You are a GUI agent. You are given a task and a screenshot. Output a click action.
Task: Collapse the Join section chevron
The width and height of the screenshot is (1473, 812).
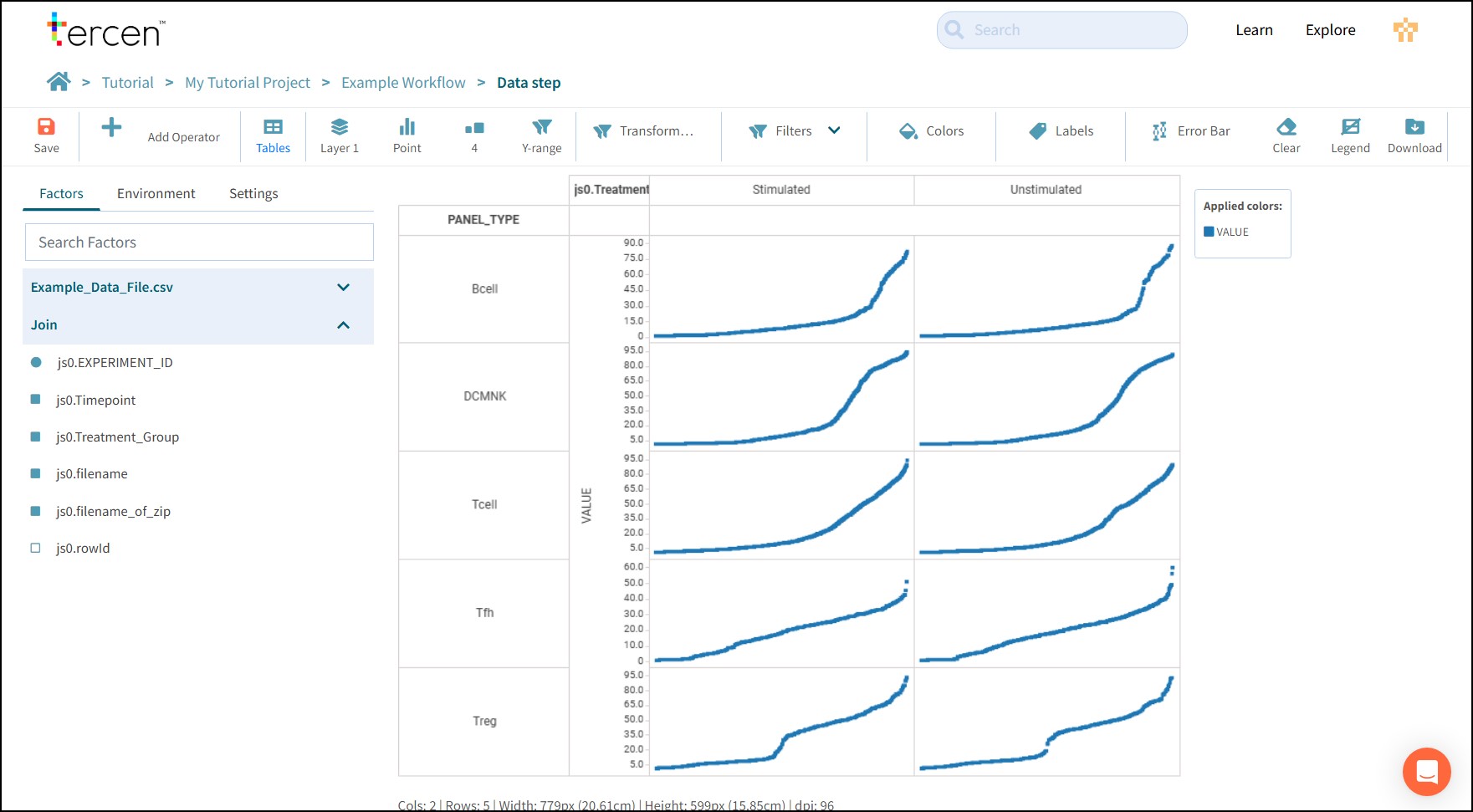point(343,324)
